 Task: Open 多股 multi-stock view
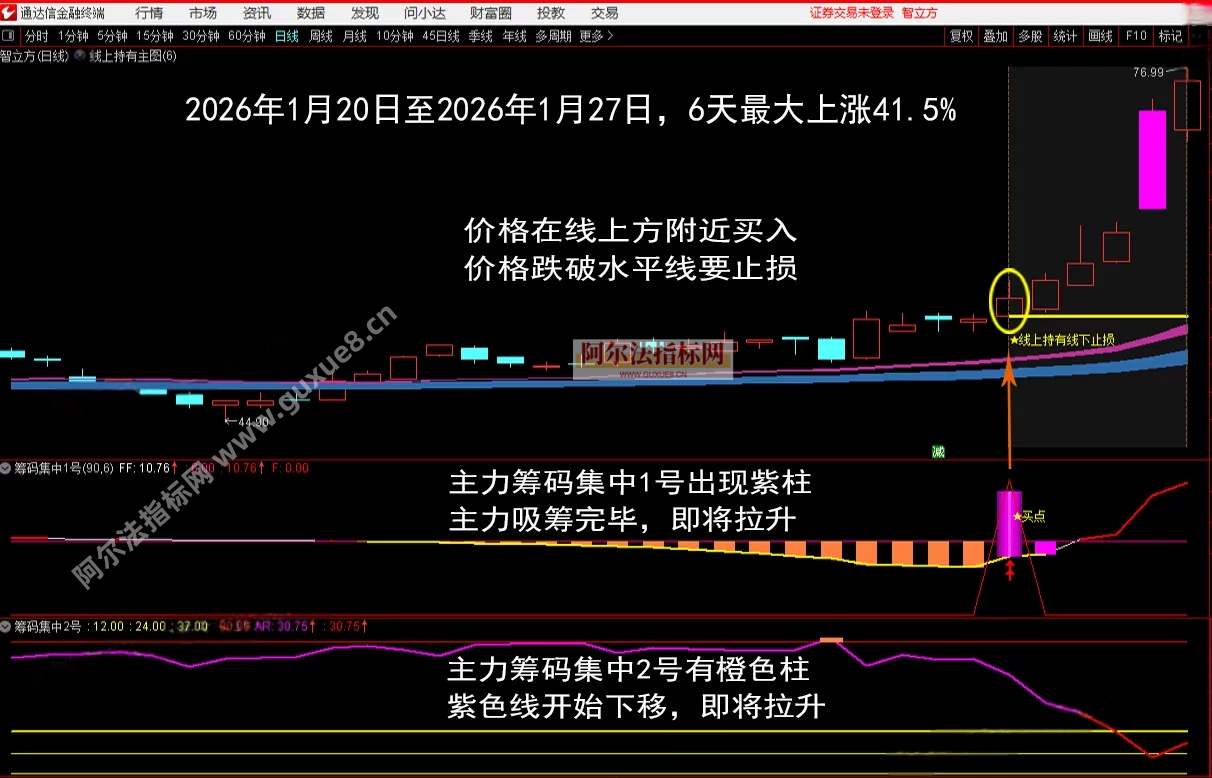[1030, 35]
